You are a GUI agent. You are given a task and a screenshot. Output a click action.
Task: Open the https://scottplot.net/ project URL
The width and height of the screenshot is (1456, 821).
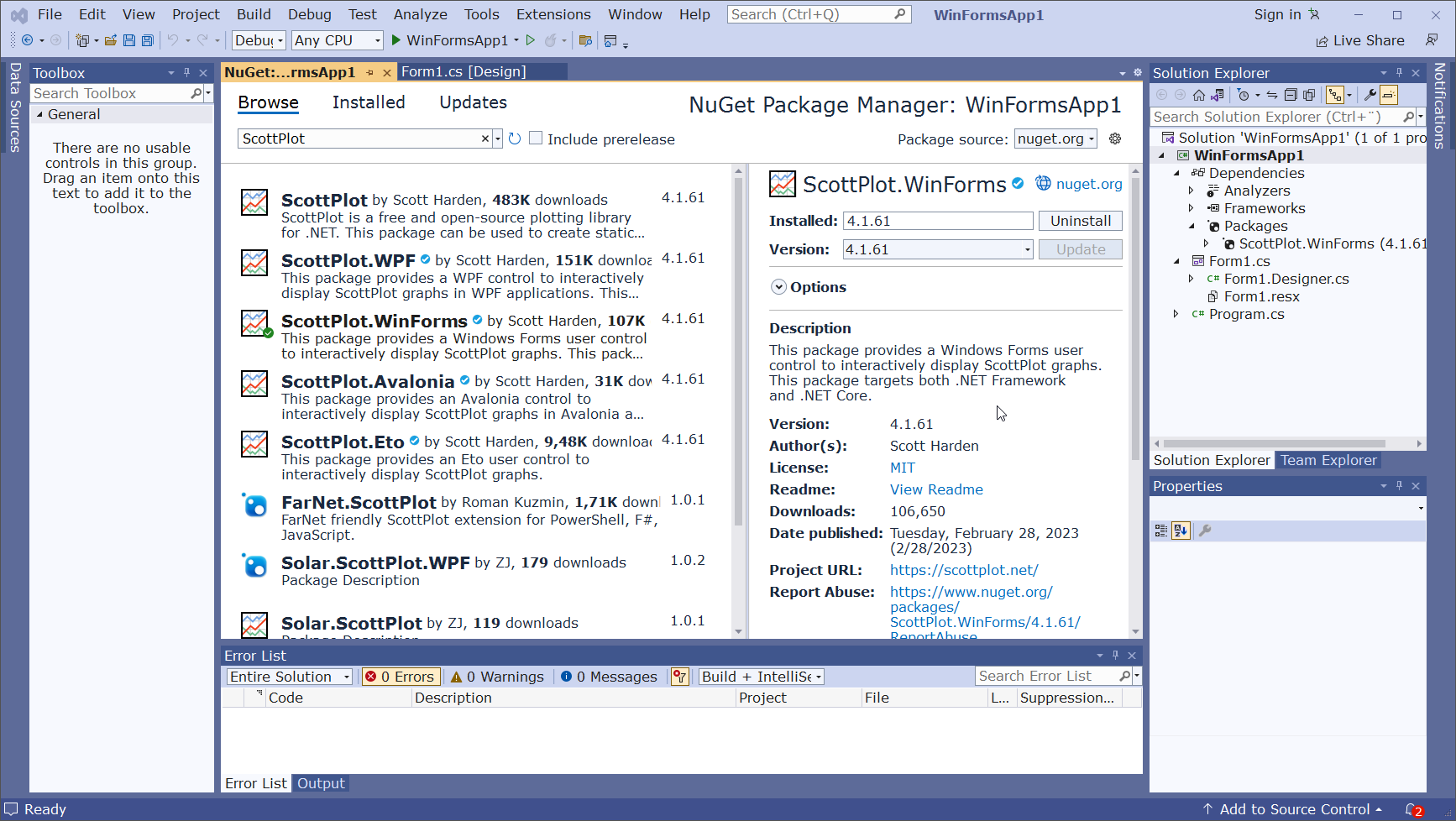click(964, 570)
